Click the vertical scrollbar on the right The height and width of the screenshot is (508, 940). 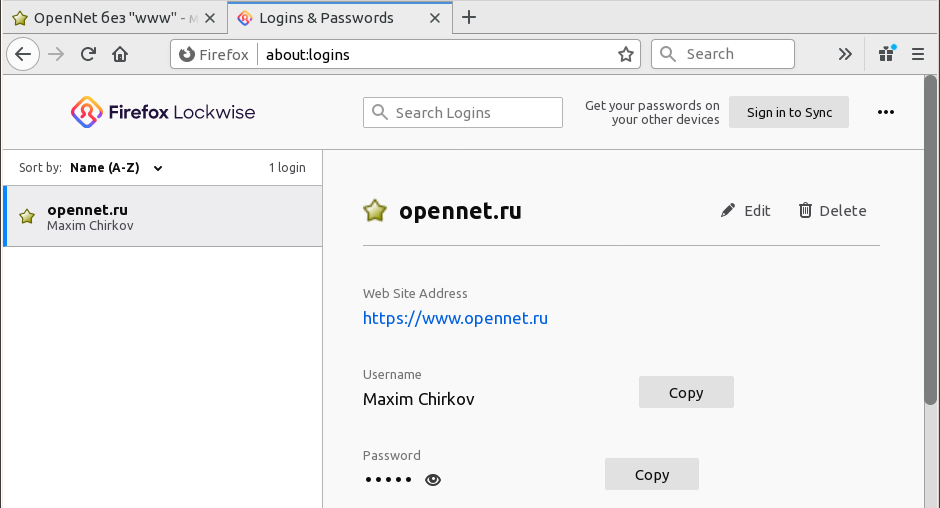click(932, 300)
